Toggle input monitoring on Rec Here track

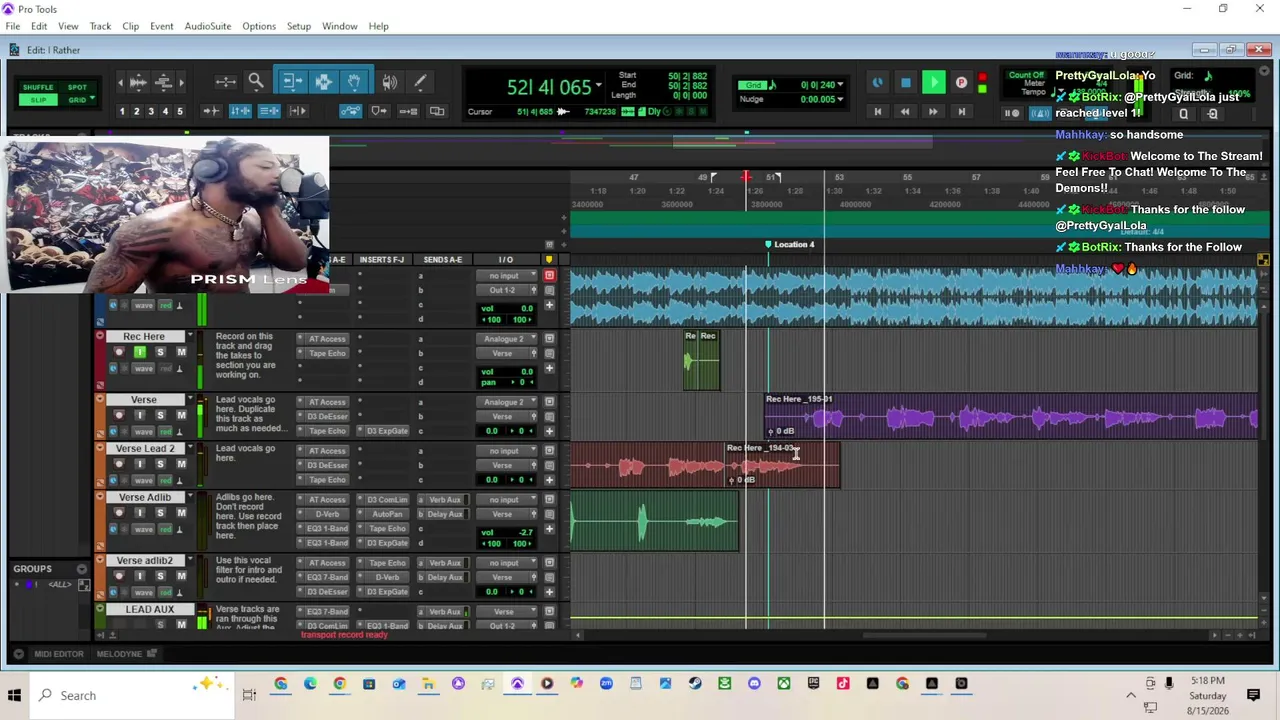139,352
